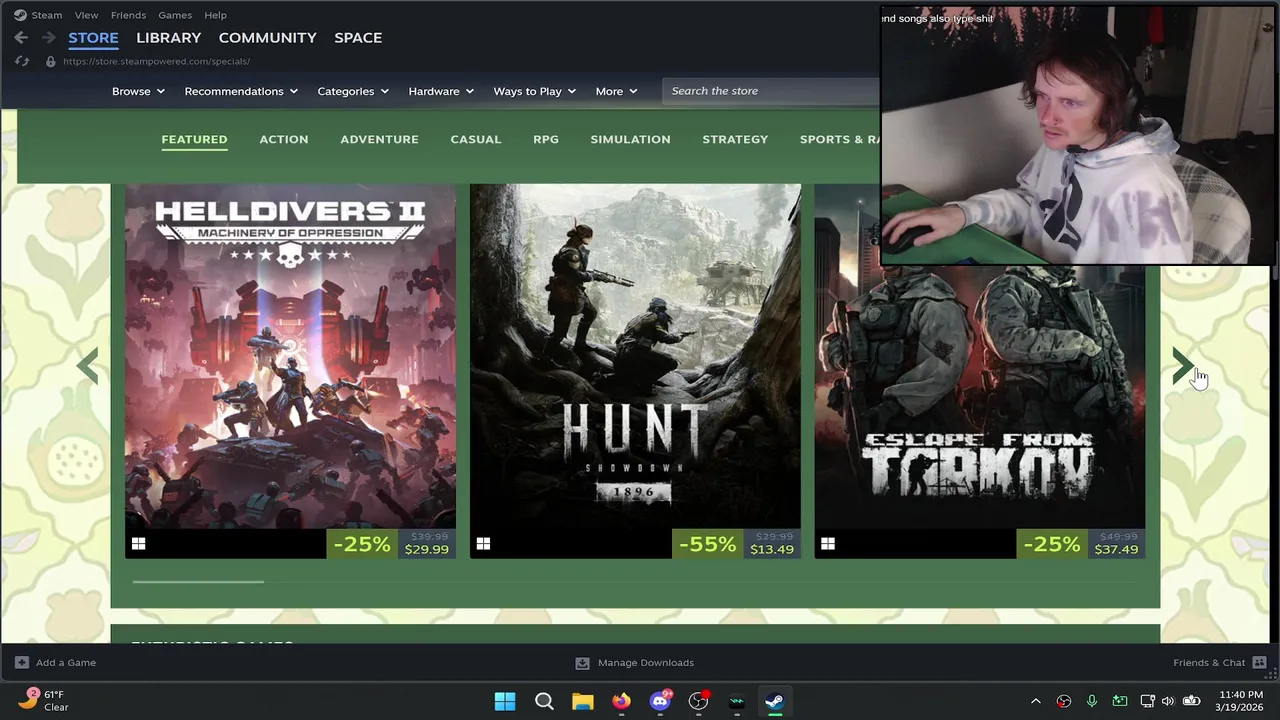
Task: Select the STRATEGY specials tab
Action: tap(735, 139)
